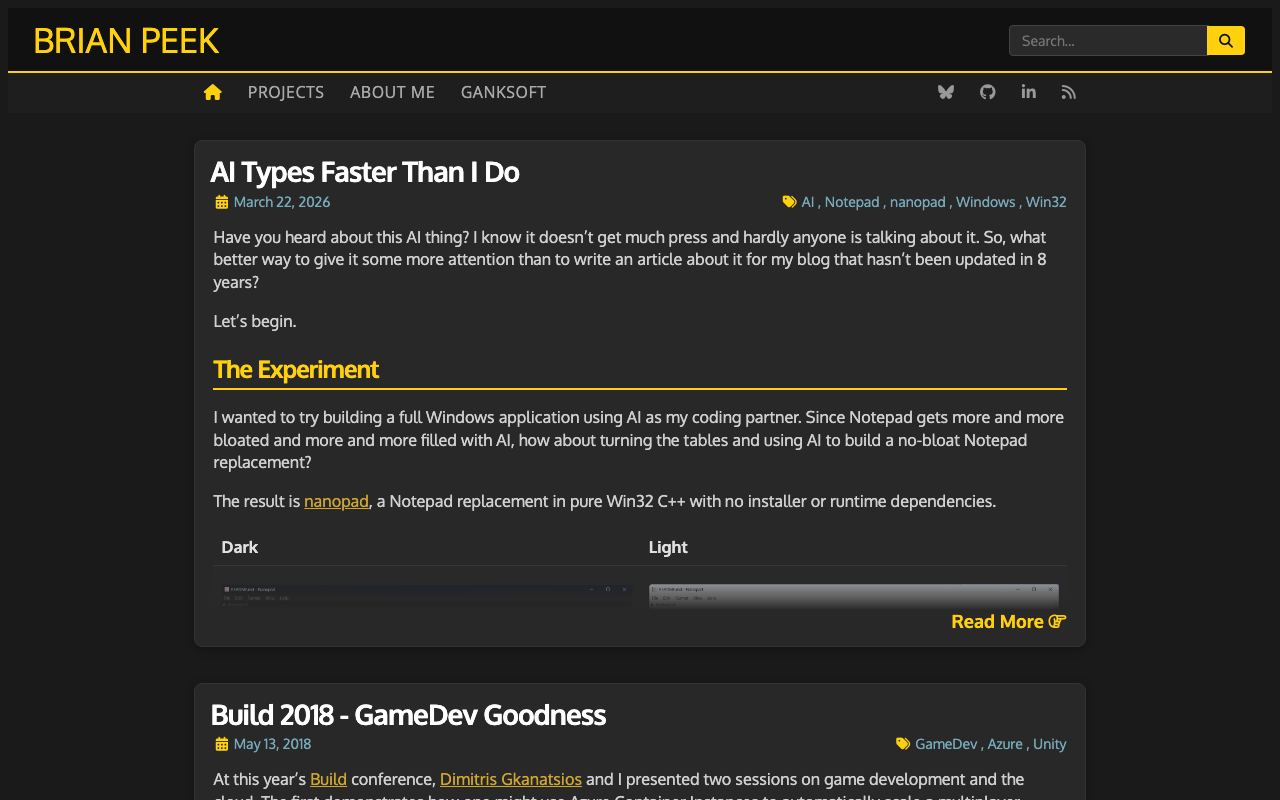This screenshot has height=800, width=1280.
Task: Filter posts by the Unity tag
Action: [x=1050, y=744]
